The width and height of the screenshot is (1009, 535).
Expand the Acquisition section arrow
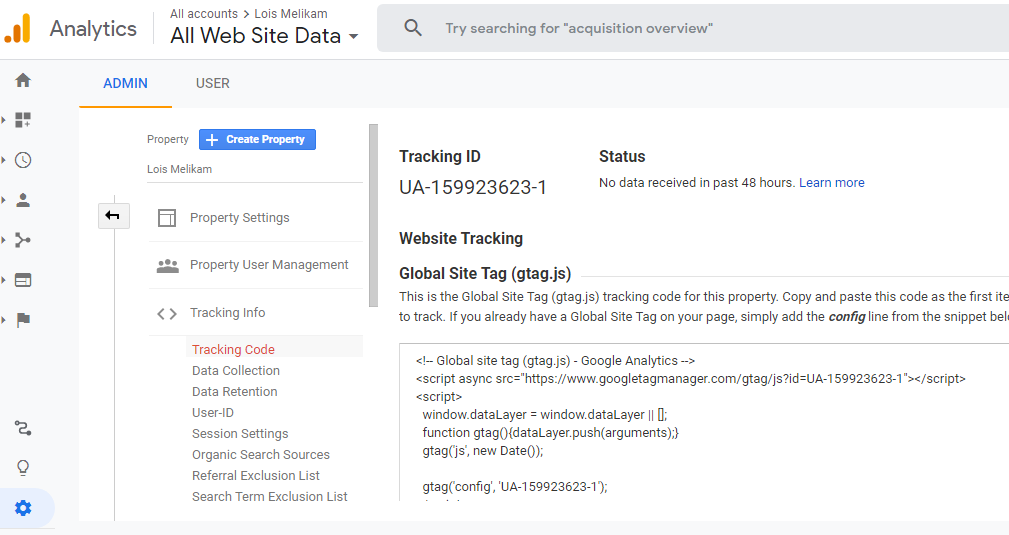(x=4, y=240)
